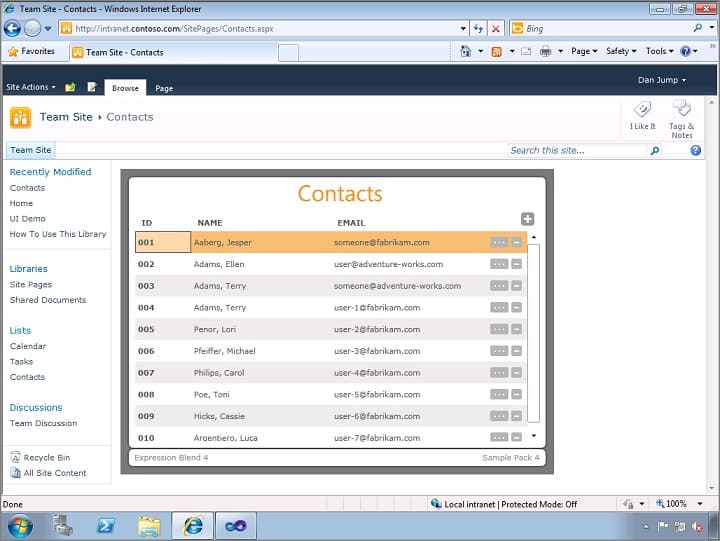Open the Tasks list link
This screenshot has height=541, width=720.
(22, 362)
